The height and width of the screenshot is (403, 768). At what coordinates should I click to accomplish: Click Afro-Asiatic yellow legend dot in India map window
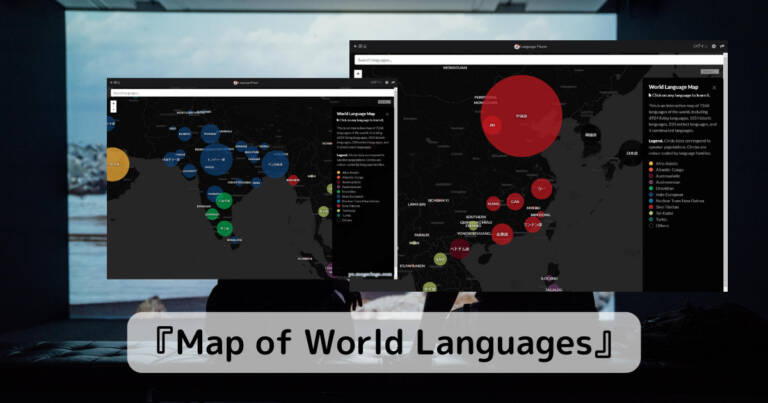[x=338, y=173]
